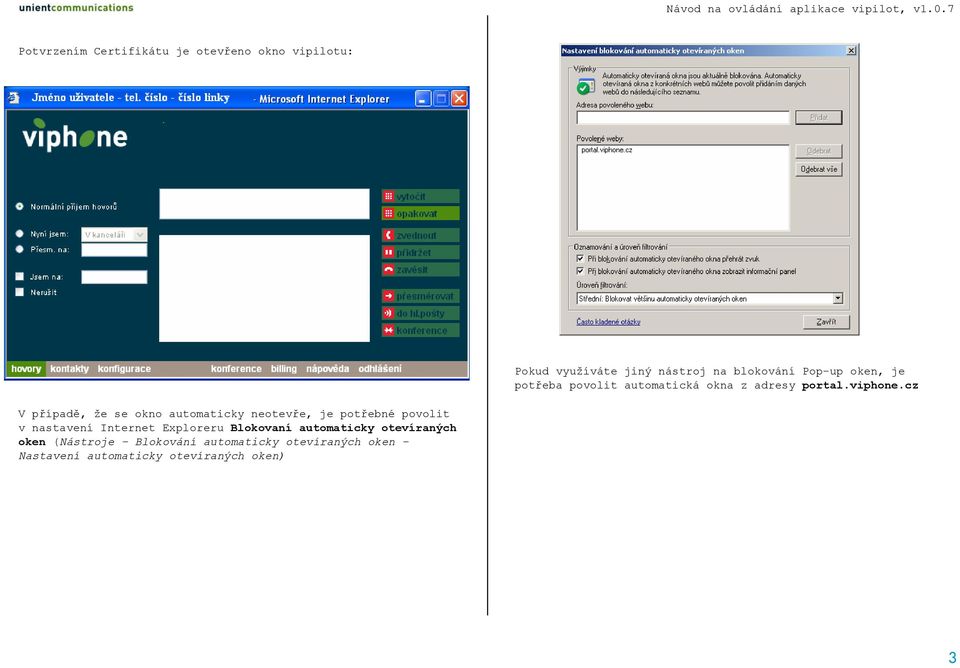Toggle the přehrát zvuk checkbox
This screenshot has height=668, width=960.
click(x=580, y=259)
